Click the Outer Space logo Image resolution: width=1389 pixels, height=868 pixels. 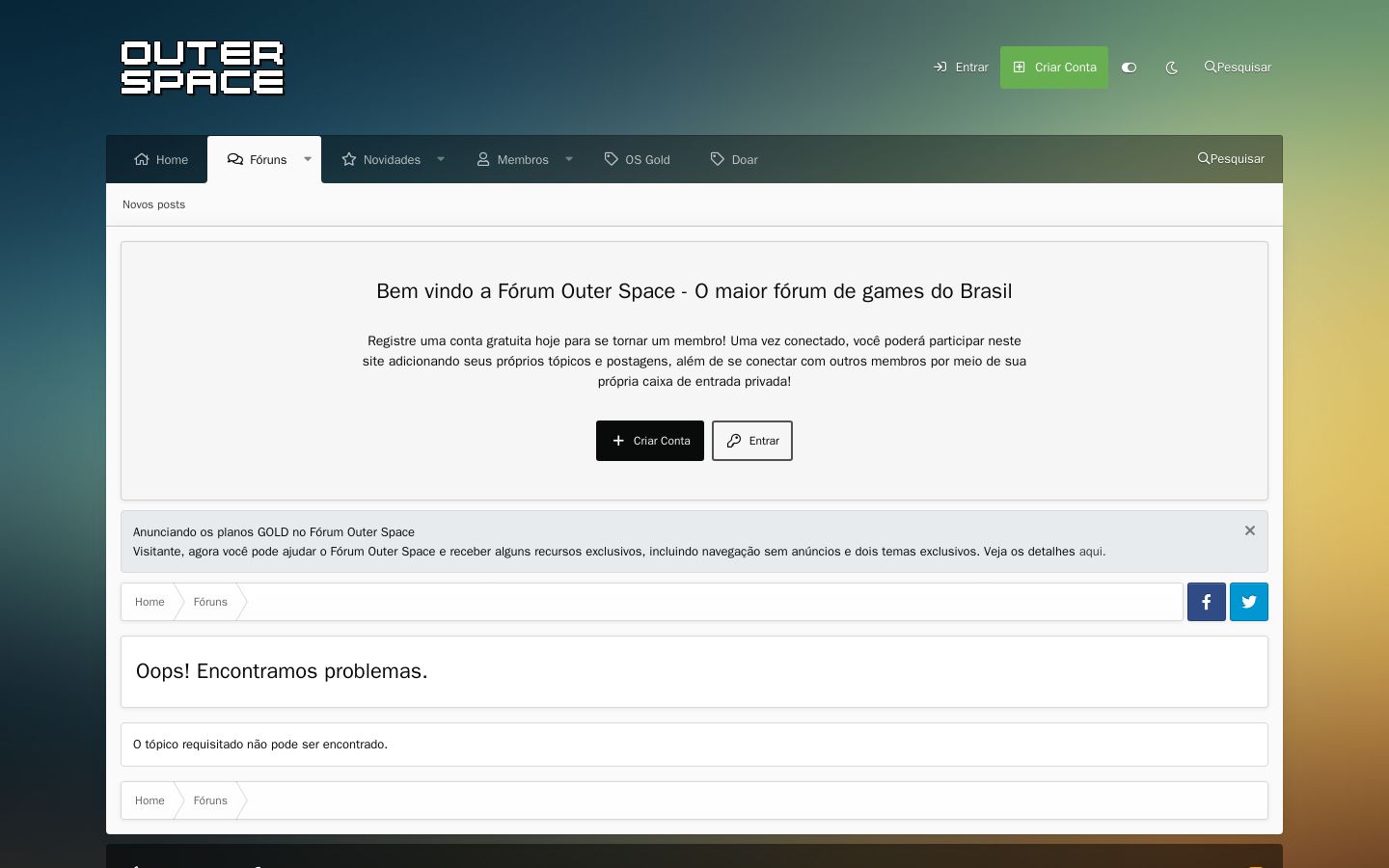tap(203, 68)
